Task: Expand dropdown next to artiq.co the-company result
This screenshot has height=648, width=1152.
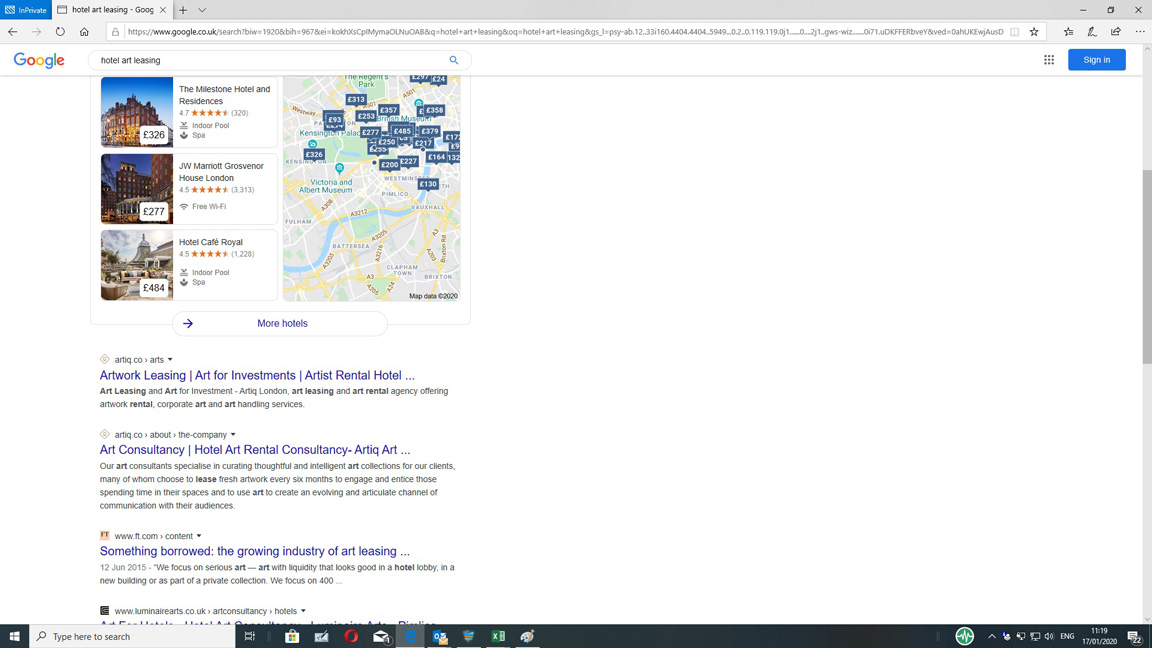Action: click(233, 435)
